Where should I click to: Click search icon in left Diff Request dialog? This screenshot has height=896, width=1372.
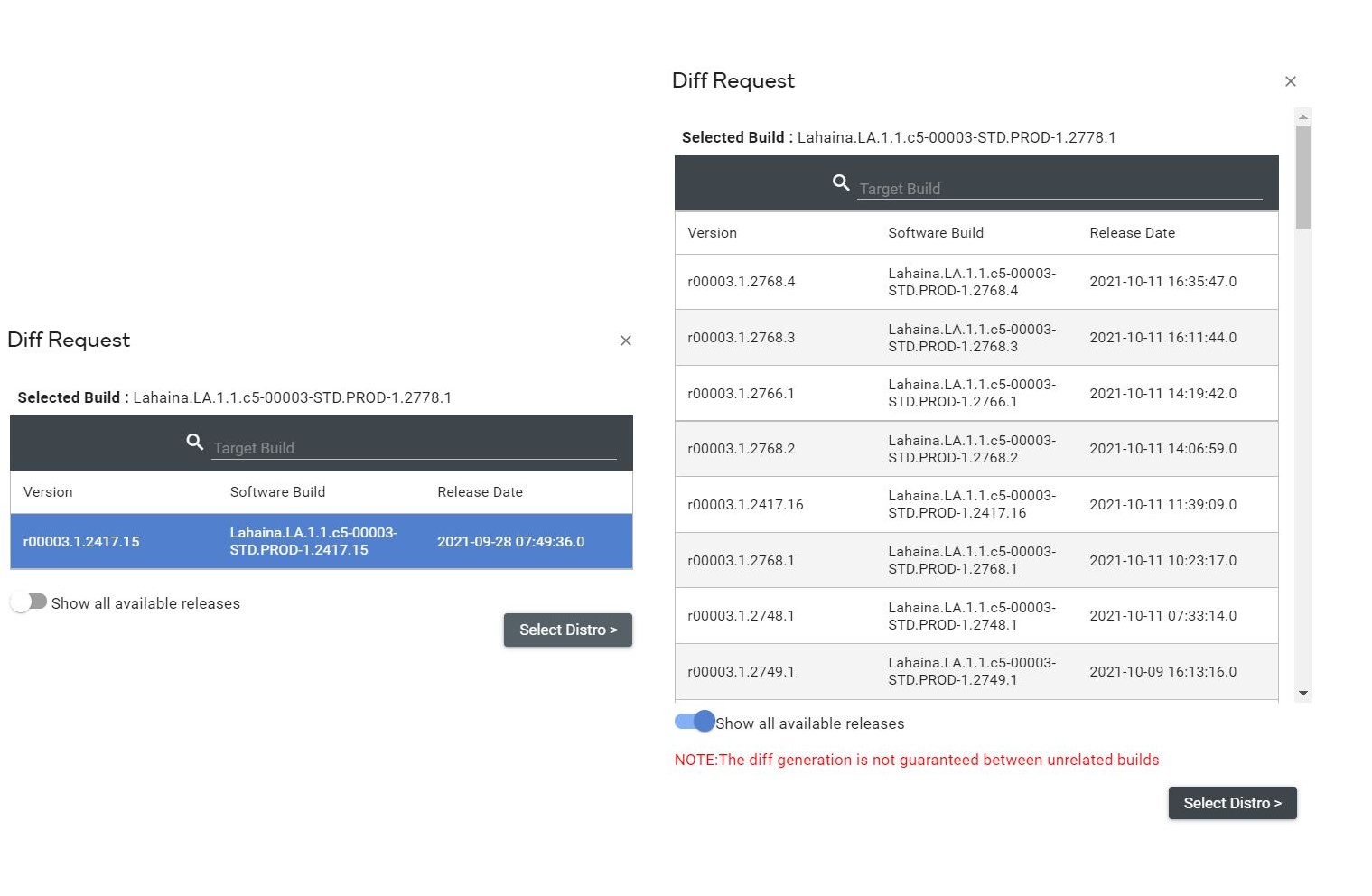click(194, 442)
